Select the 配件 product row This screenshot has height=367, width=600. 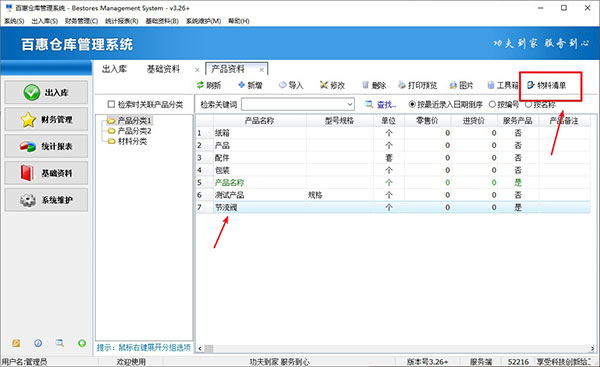tap(393, 158)
